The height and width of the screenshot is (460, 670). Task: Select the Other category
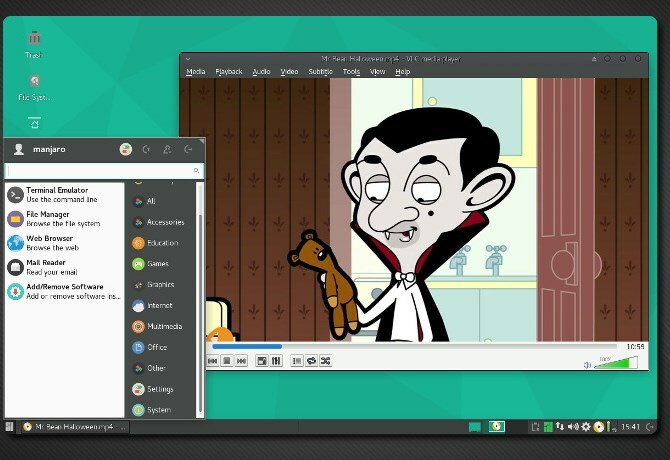pos(162,368)
